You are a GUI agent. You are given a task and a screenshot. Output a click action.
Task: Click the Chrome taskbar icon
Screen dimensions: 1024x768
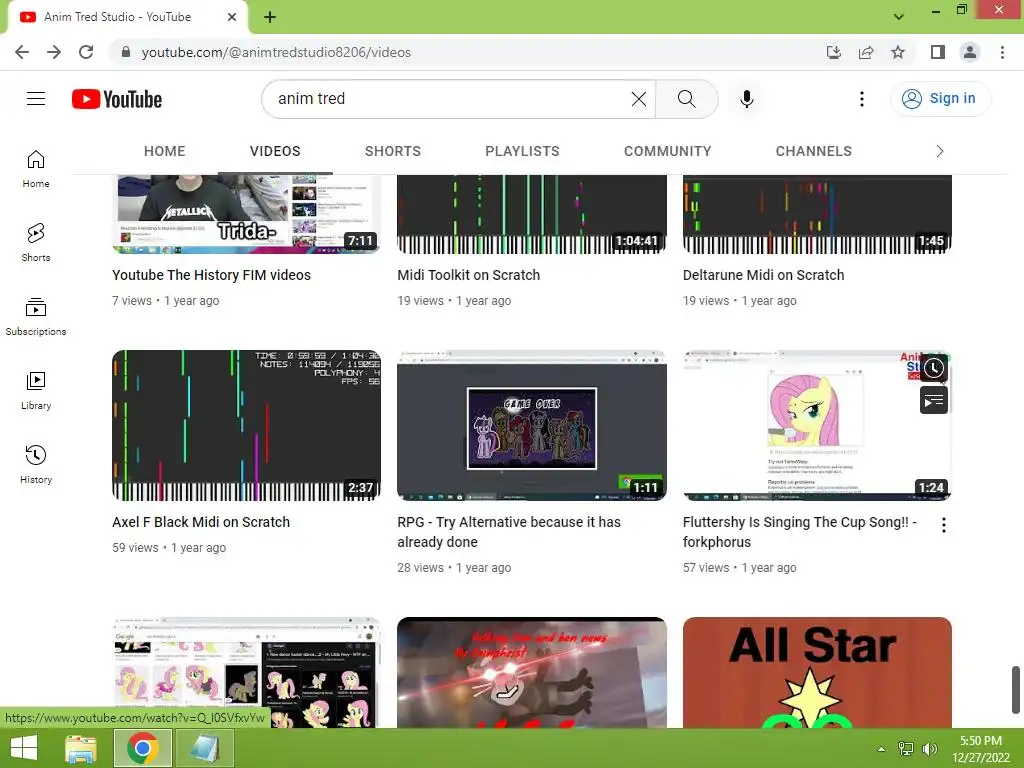pos(143,748)
